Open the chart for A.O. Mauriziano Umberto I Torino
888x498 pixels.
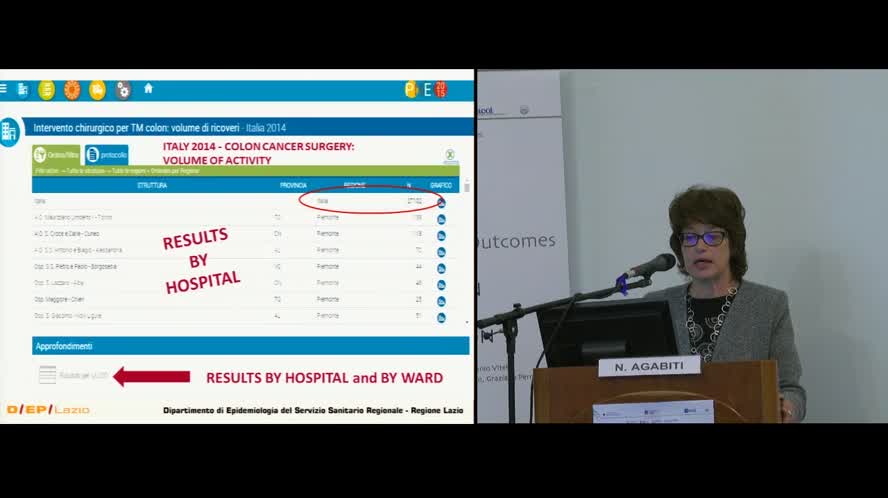pyautogui.click(x=441, y=219)
